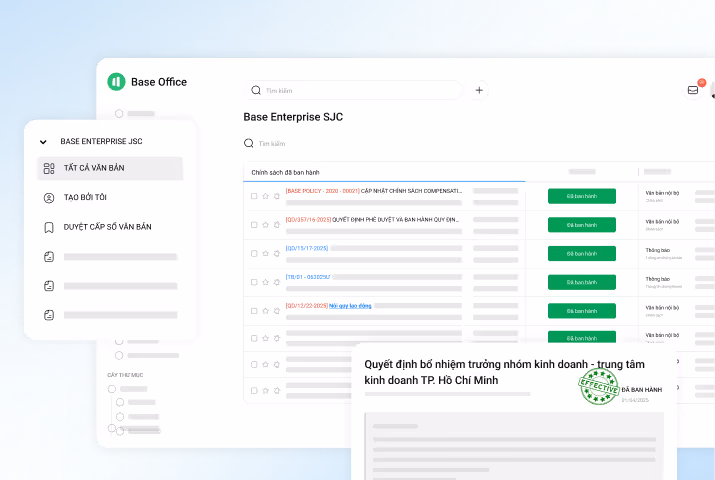
Task: Tick the checkbox for QD/357/16-2025
Action: pyautogui.click(x=254, y=225)
